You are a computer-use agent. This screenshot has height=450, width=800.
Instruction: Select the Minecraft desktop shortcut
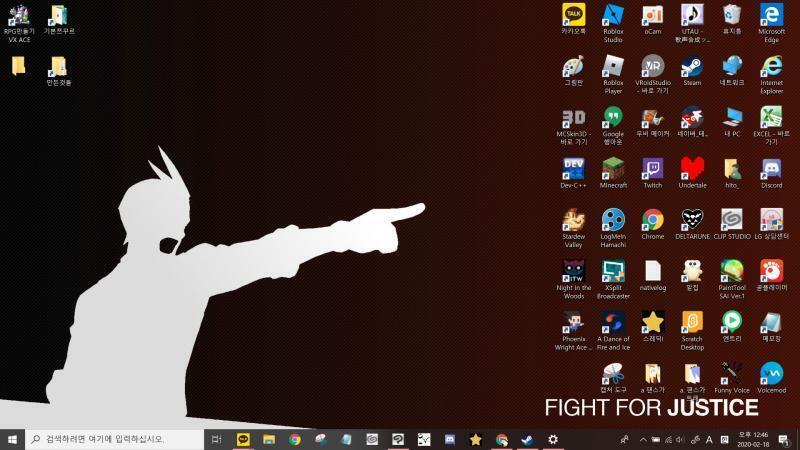tap(613, 173)
